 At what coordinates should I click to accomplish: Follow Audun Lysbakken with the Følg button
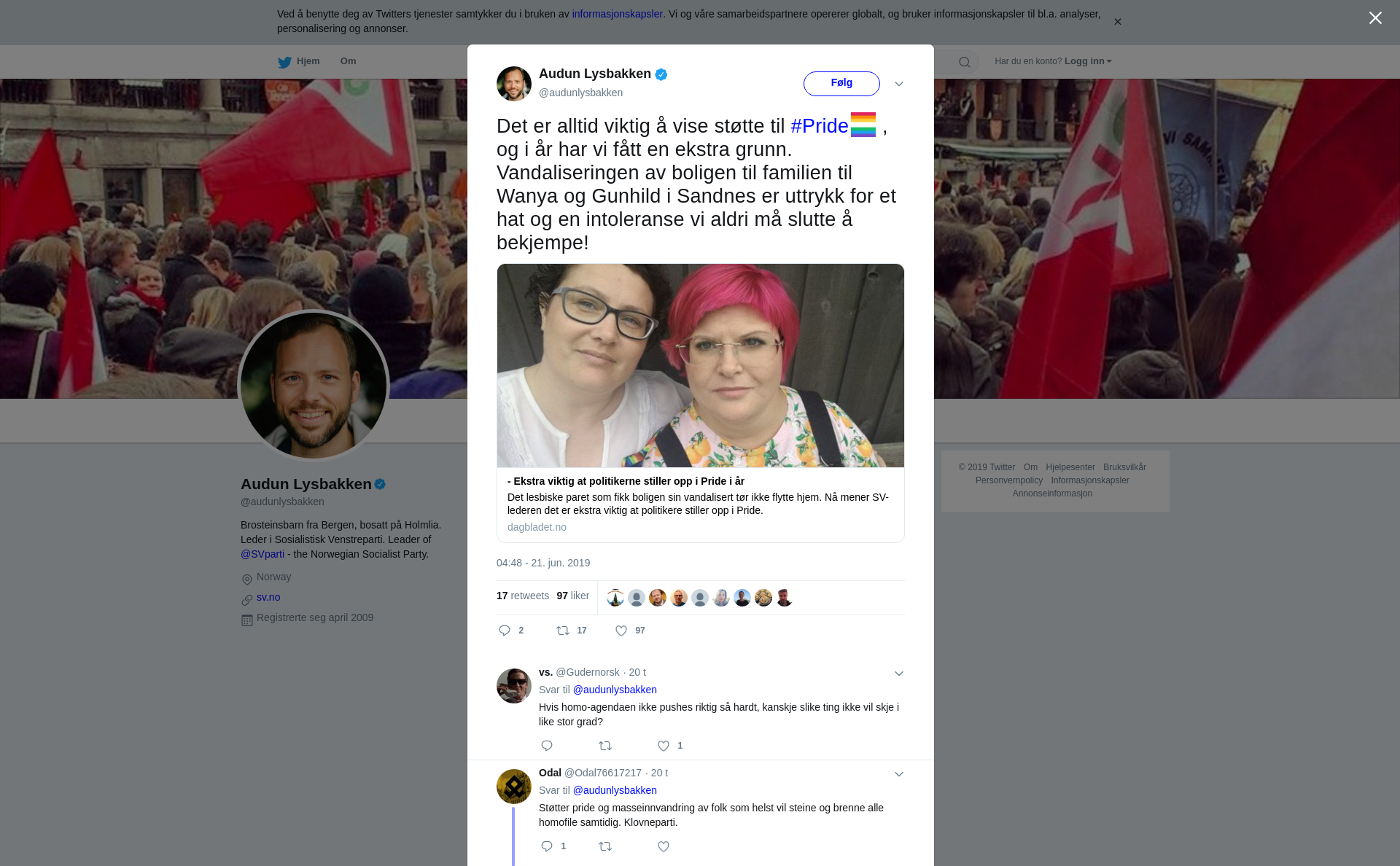coord(841,83)
